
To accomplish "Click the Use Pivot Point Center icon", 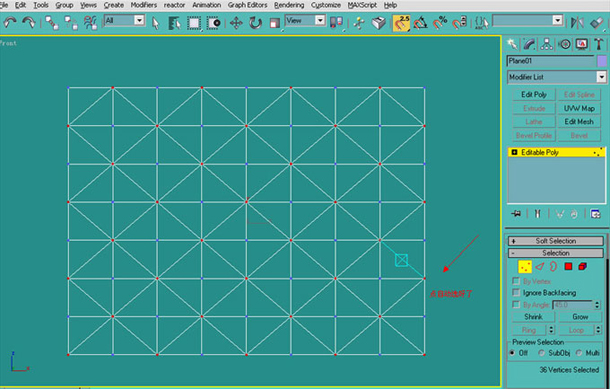I will pyautogui.click(x=336, y=22).
